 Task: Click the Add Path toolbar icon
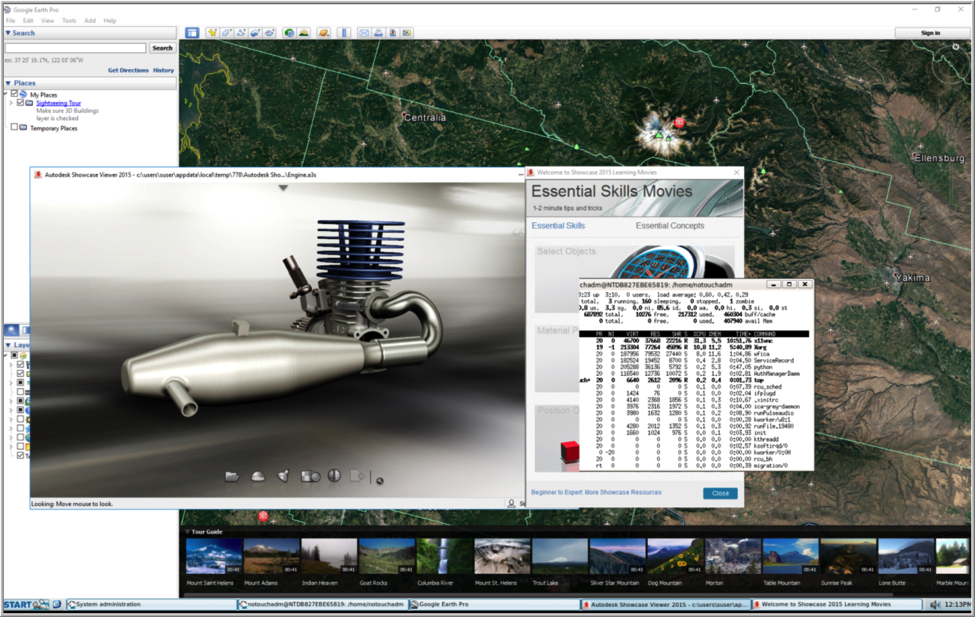click(241, 33)
